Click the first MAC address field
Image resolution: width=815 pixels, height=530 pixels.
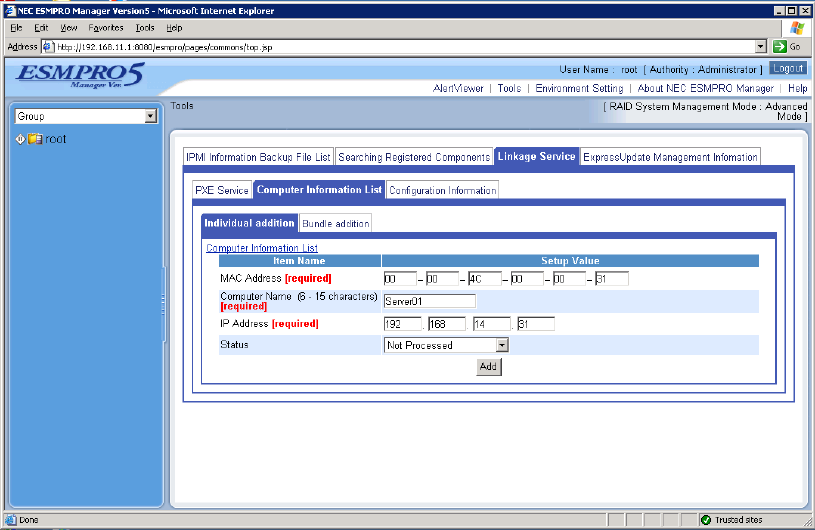click(x=400, y=279)
